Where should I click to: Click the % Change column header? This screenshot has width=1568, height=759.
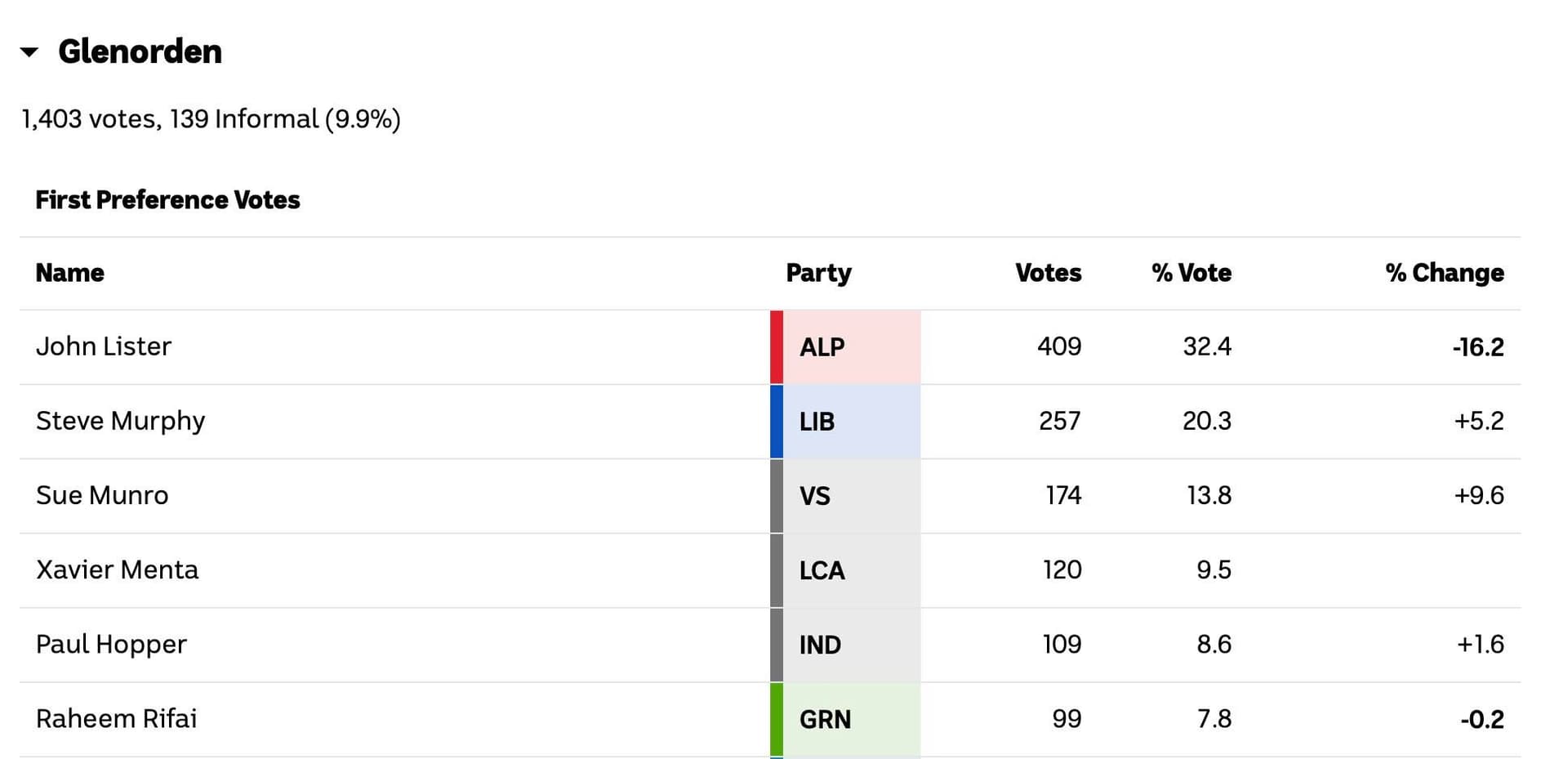tap(1444, 273)
